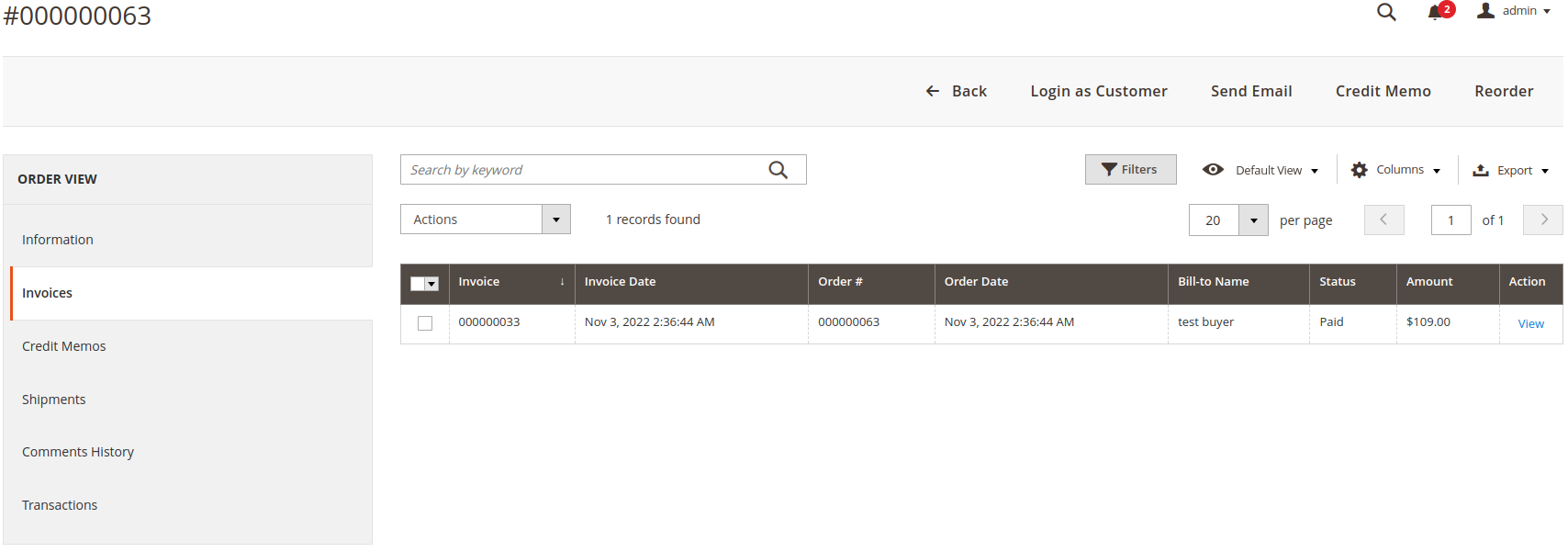Open the global search magnifier icon
The image size is (1568, 552).
[x=1386, y=12]
